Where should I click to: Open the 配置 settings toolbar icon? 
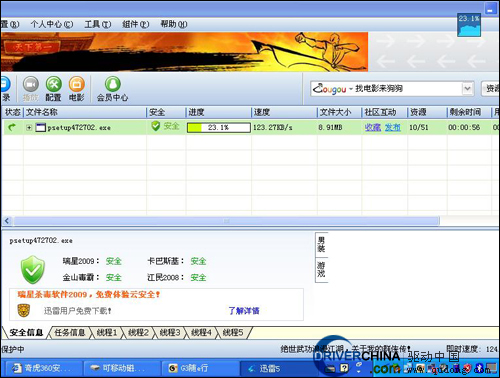pos(53,88)
